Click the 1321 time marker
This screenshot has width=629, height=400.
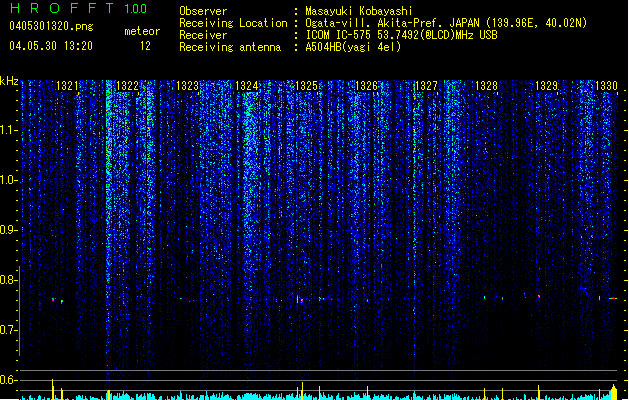click(x=67, y=86)
